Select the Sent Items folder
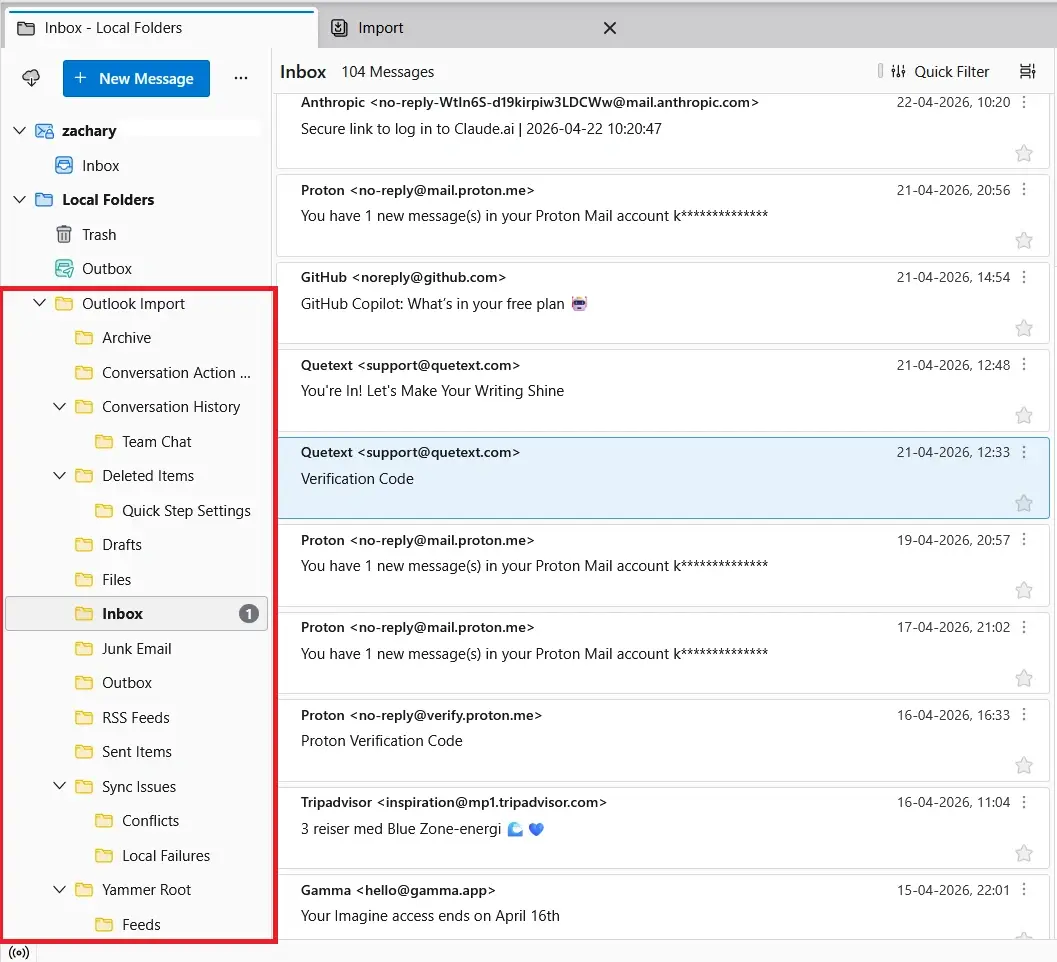Viewport: 1057px width, 962px height. [x=137, y=752]
